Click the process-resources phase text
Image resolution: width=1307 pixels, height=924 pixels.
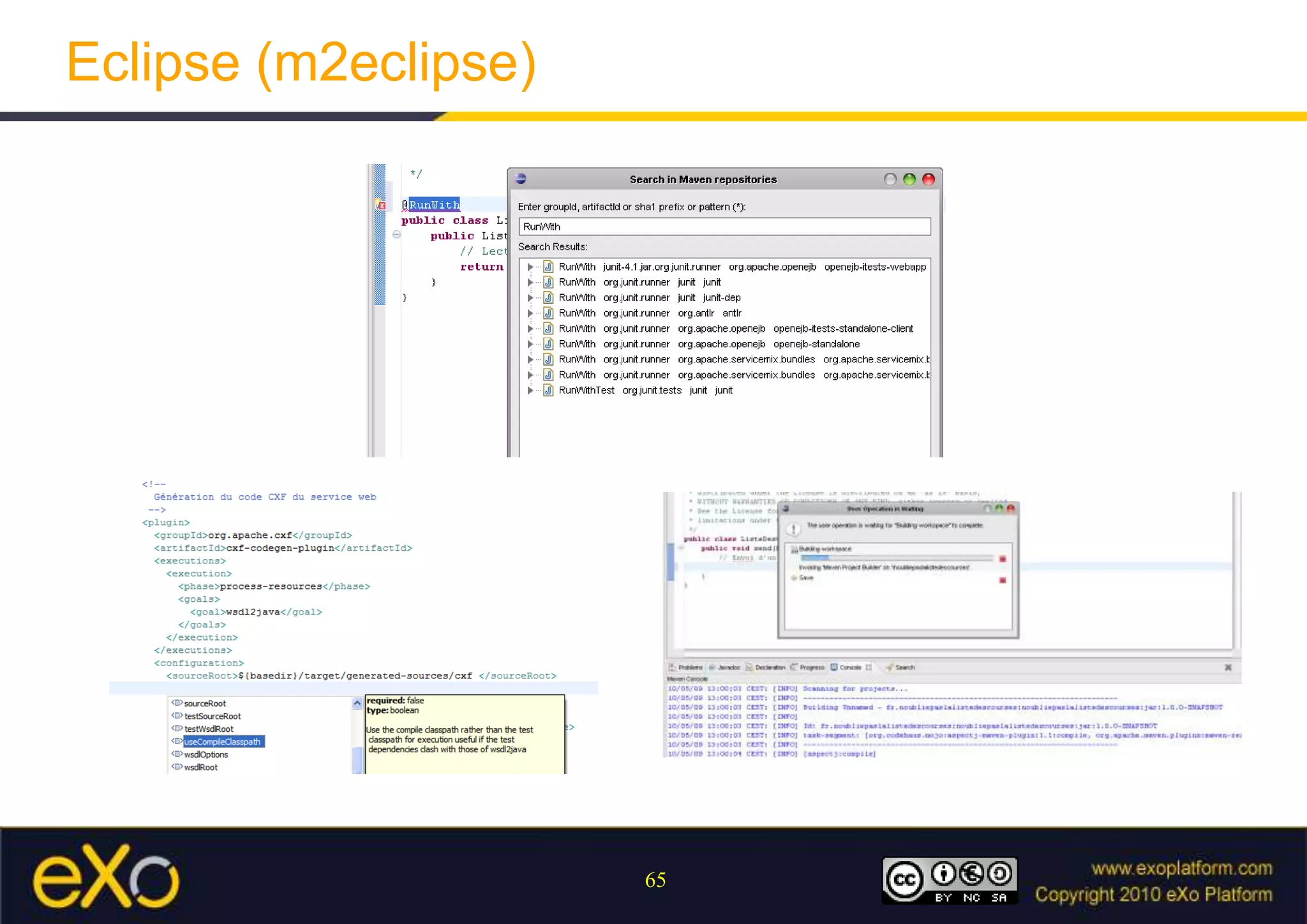[x=271, y=586]
